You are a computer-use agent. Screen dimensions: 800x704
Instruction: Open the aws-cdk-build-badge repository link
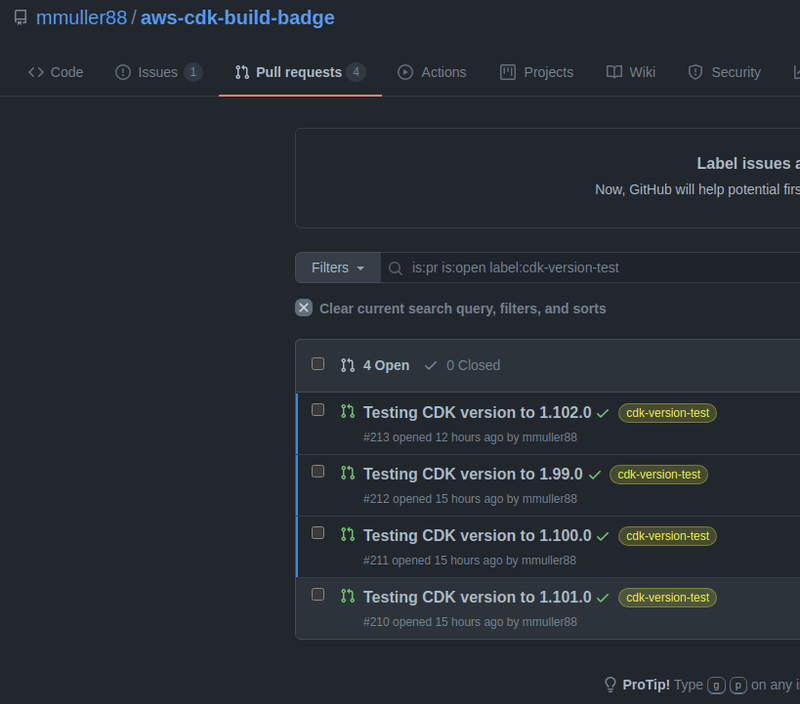tap(238, 18)
